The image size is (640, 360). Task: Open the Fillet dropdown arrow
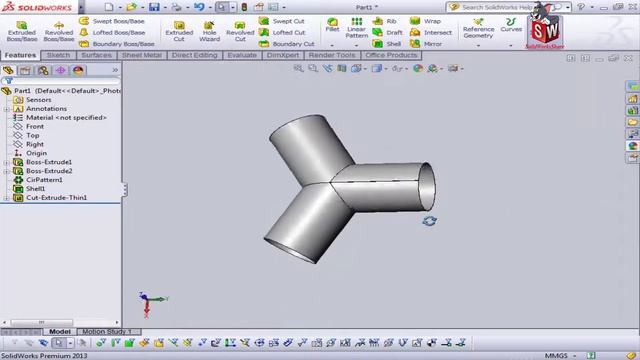[x=332, y=45]
